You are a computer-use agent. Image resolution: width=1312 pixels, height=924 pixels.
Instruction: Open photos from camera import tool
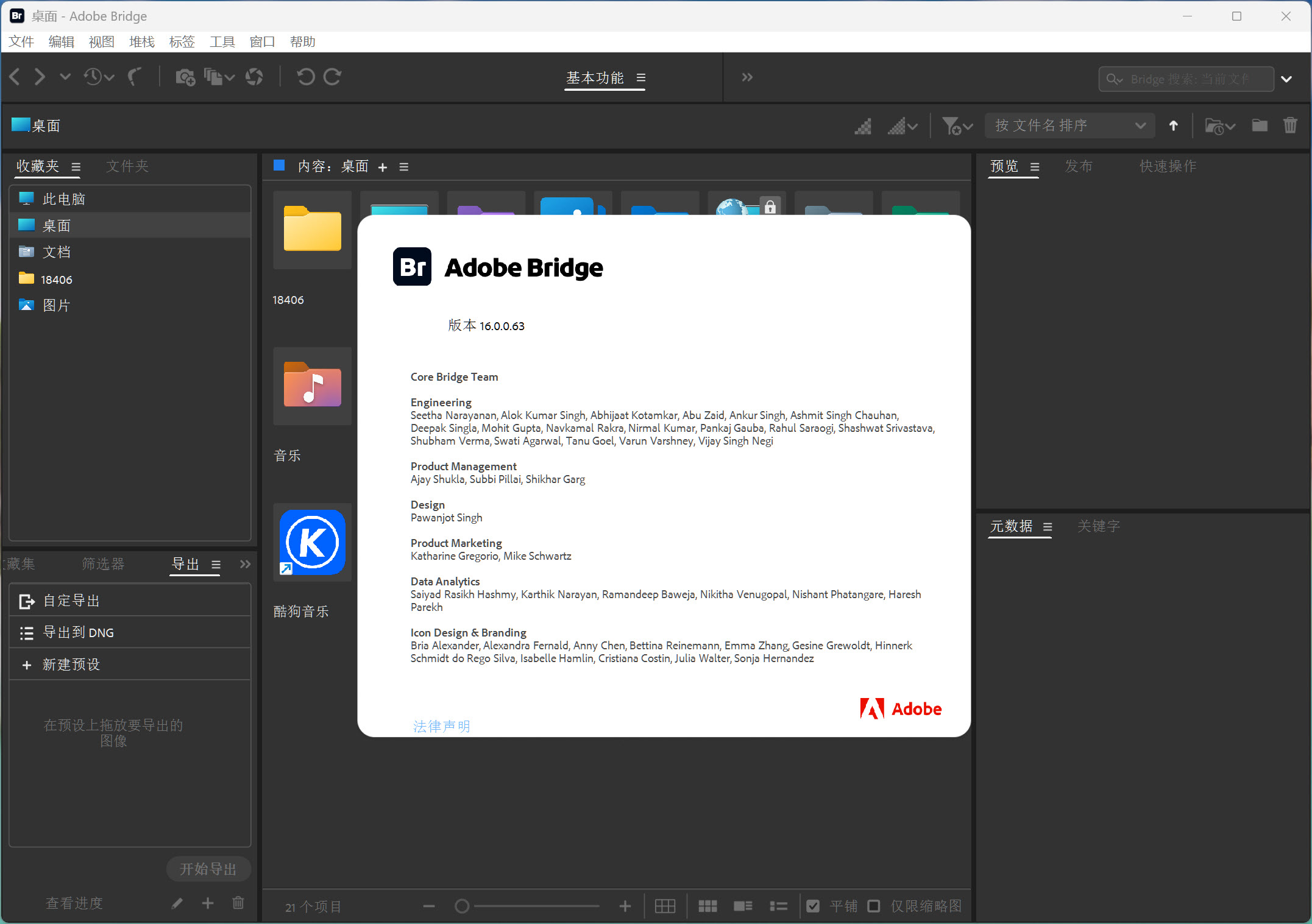185,77
